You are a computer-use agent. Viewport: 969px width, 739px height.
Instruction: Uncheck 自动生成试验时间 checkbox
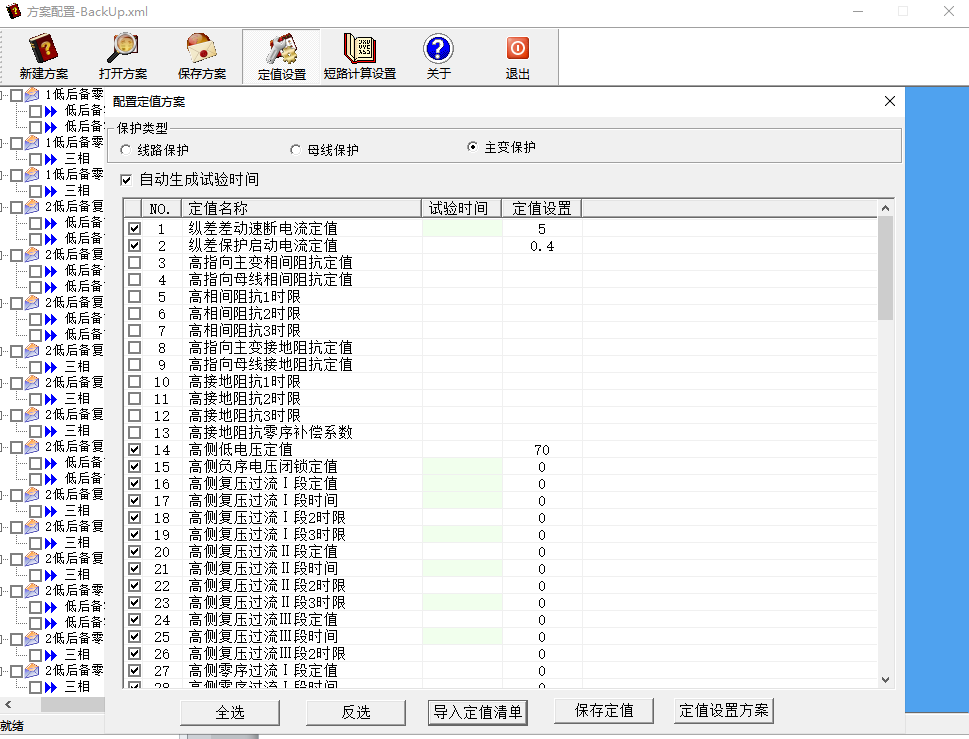[126, 180]
